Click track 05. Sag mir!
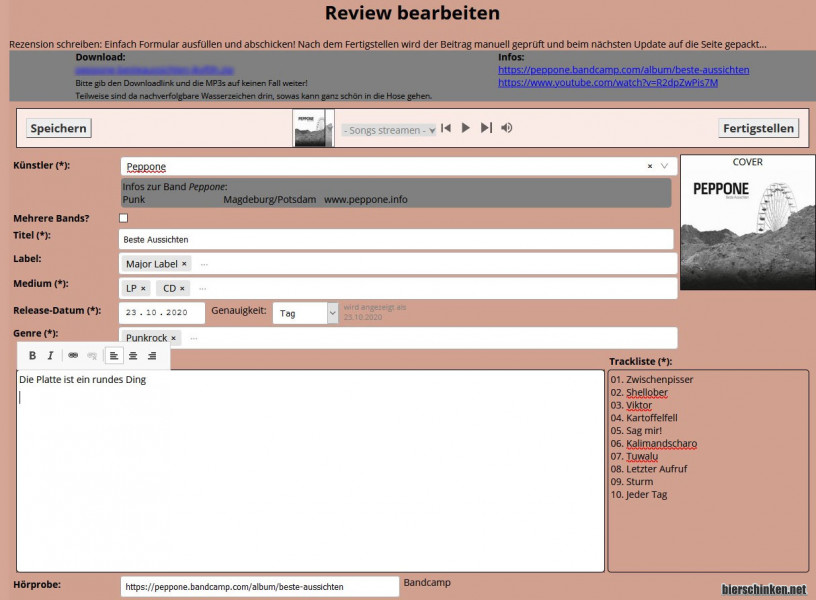 pyautogui.click(x=636, y=431)
